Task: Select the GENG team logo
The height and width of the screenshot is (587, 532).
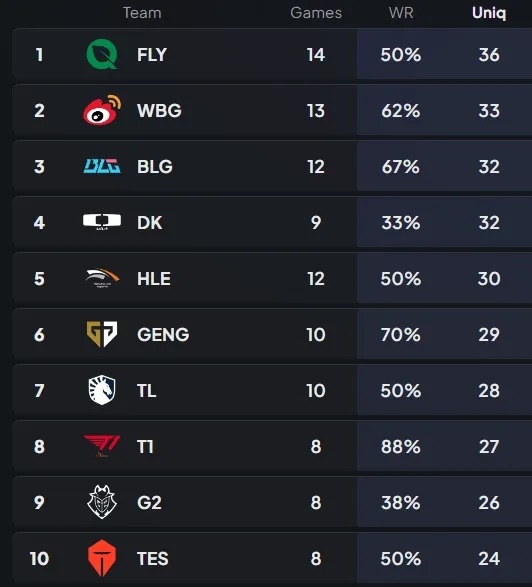Action: pyautogui.click(x=102, y=334)
